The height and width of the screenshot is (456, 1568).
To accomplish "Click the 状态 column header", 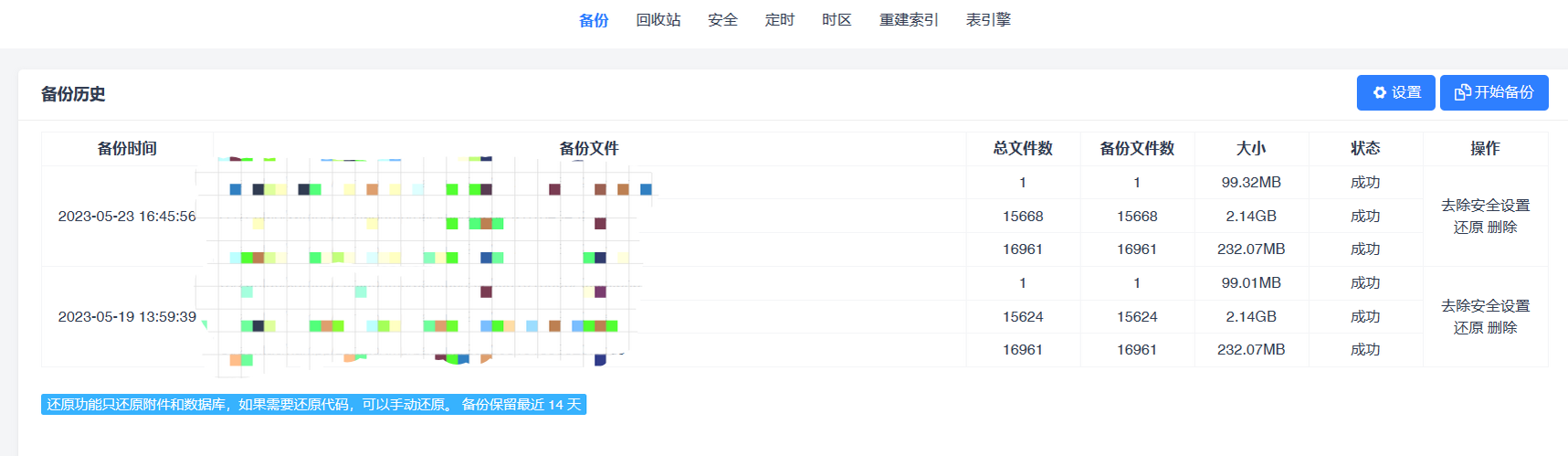I will point(1365,149).
